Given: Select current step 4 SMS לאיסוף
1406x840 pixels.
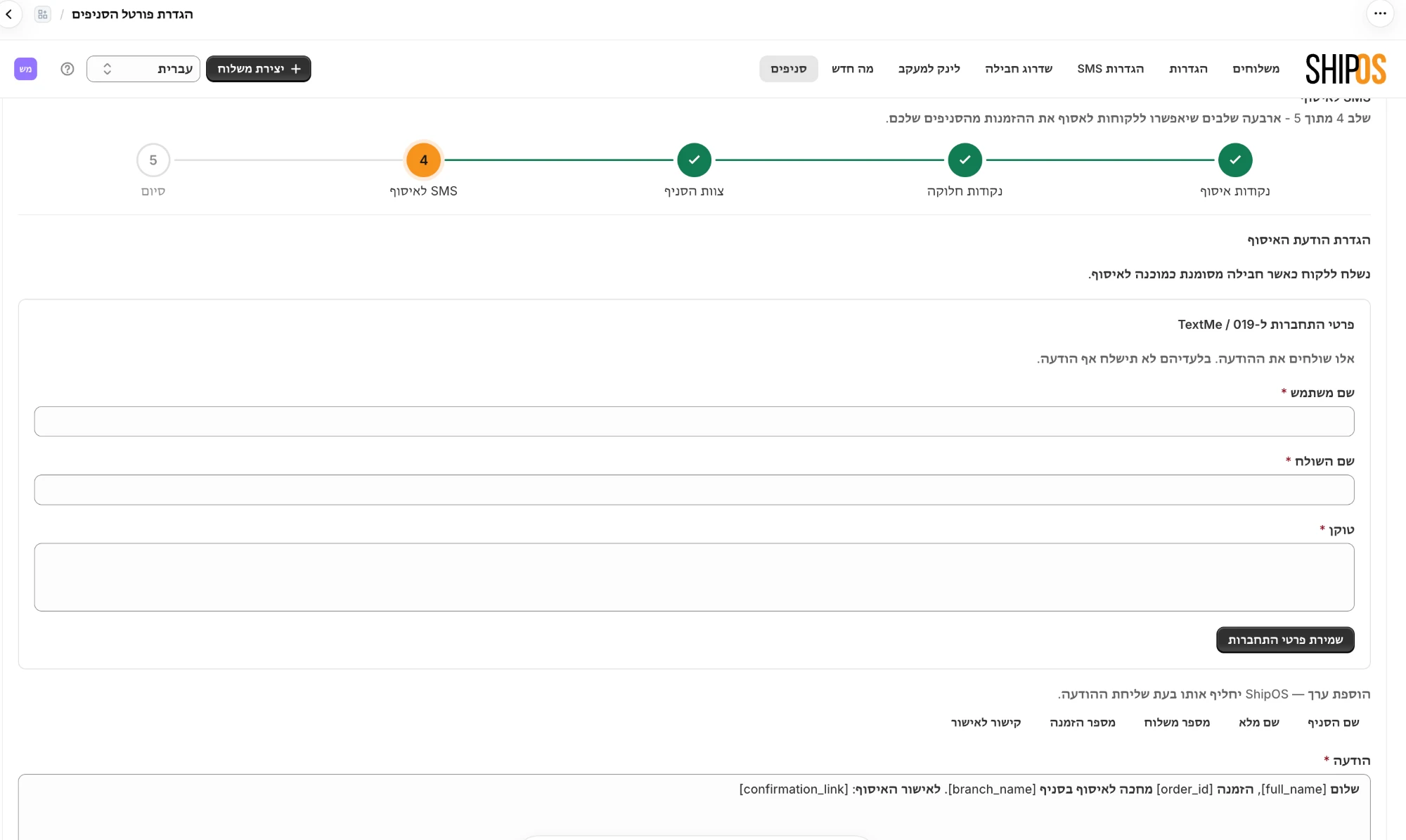Looking at the screenshot, I should [424, 160].
